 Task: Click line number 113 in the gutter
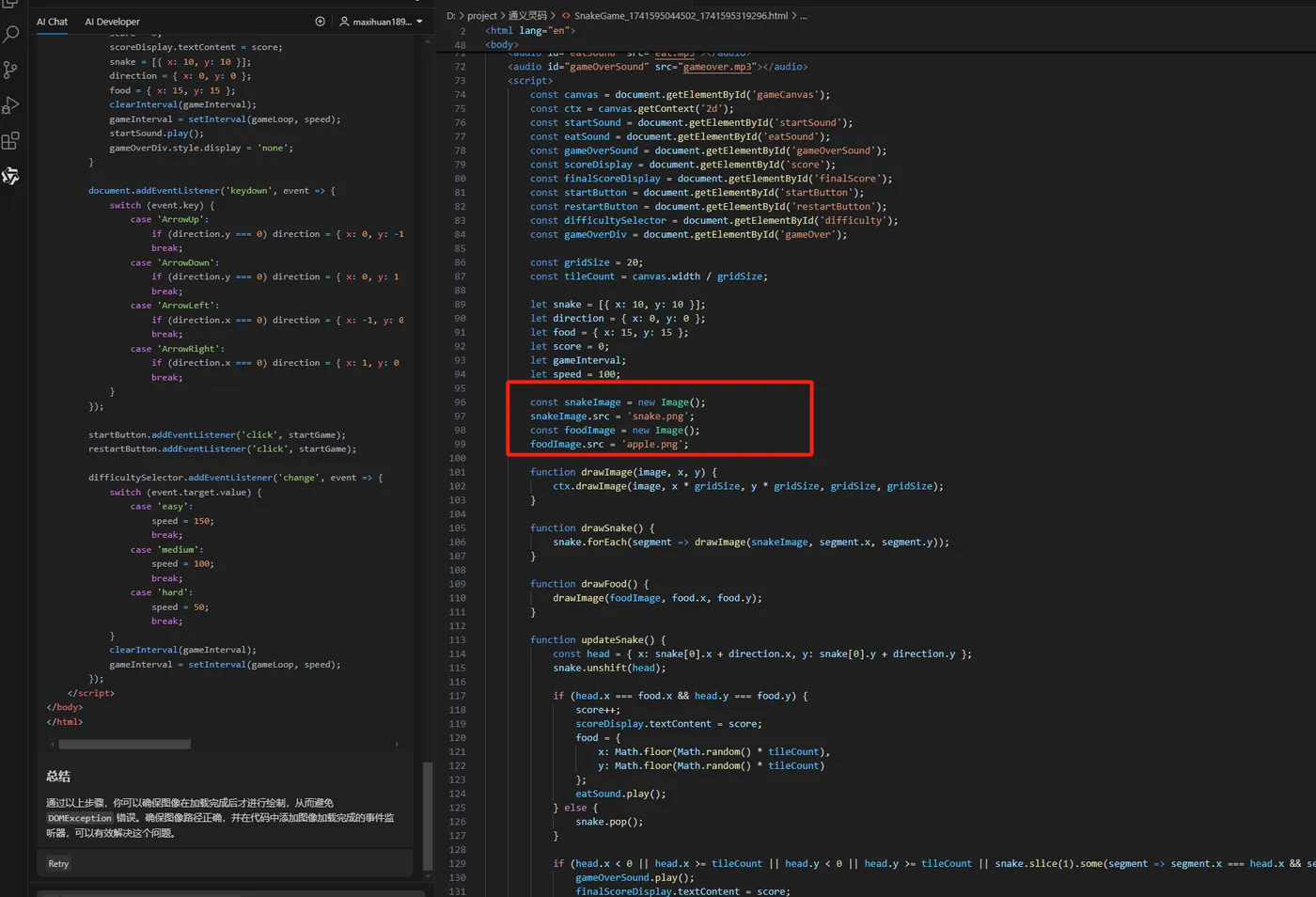point(458,639)
